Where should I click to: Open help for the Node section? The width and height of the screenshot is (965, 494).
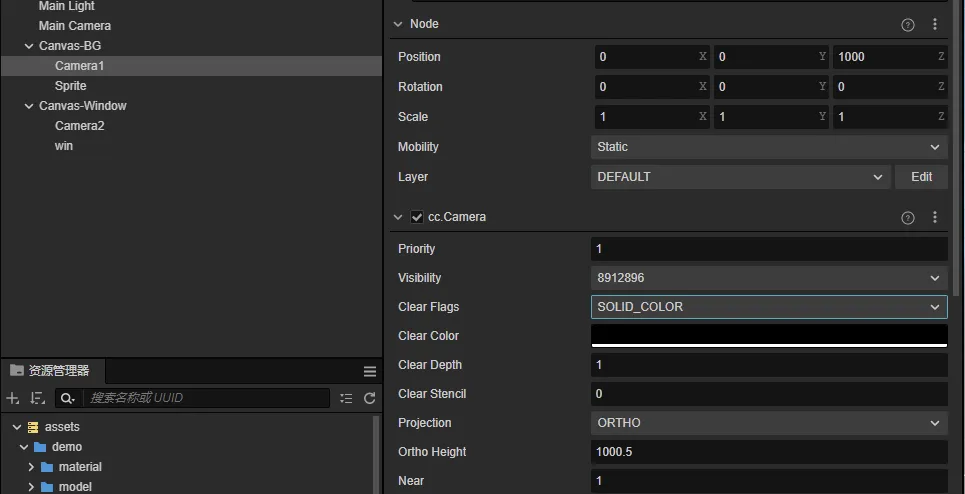(908, 25)
